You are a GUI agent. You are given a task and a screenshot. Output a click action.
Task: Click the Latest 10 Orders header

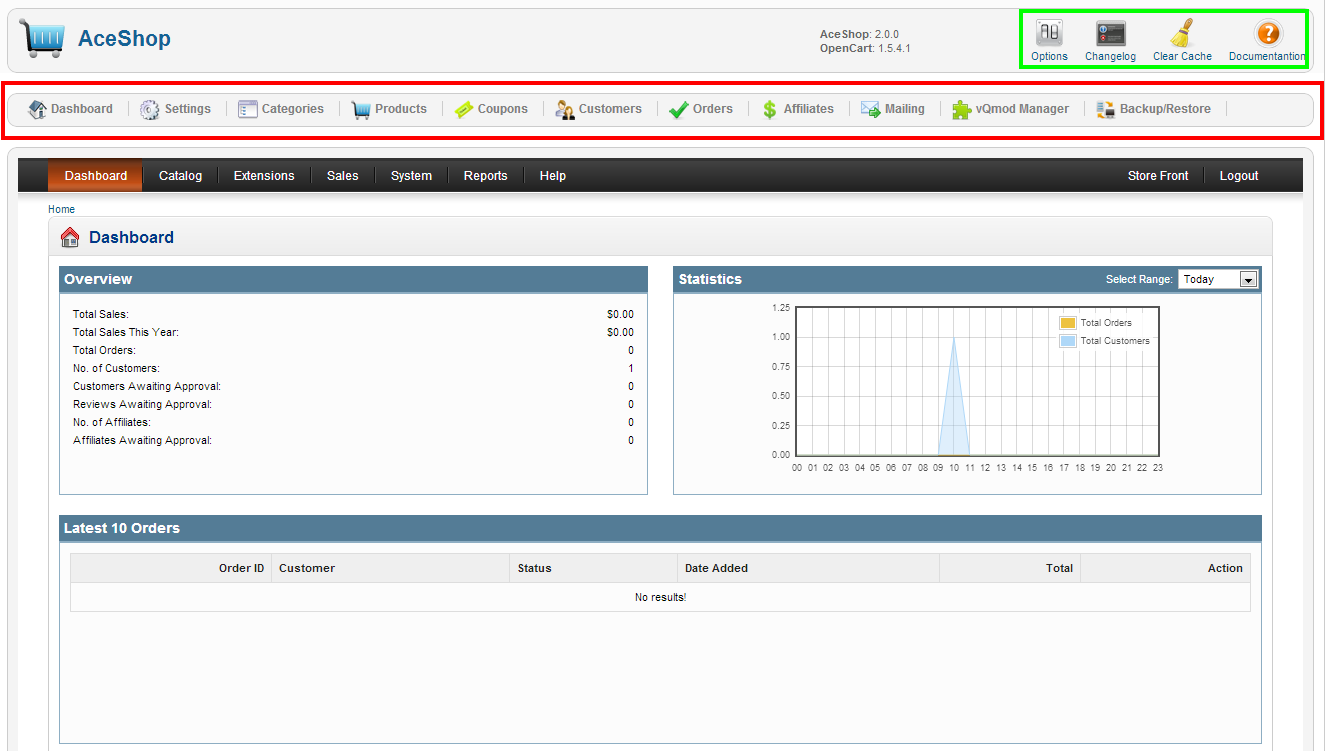point(661,528)
